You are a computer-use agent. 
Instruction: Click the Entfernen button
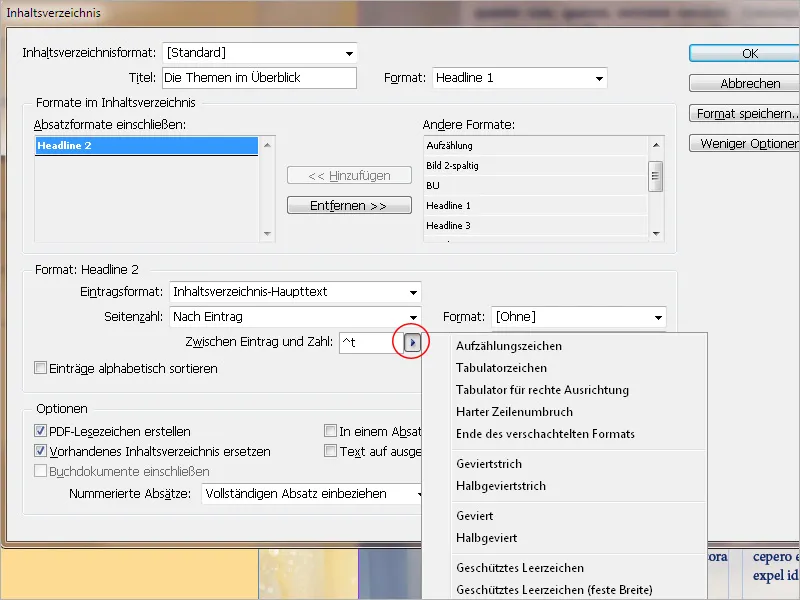[x=349, y=205]
